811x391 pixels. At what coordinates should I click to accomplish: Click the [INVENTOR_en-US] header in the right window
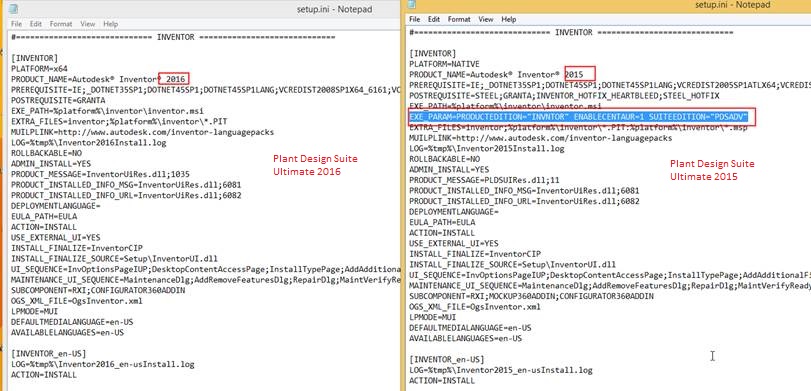tap(447, 359)
